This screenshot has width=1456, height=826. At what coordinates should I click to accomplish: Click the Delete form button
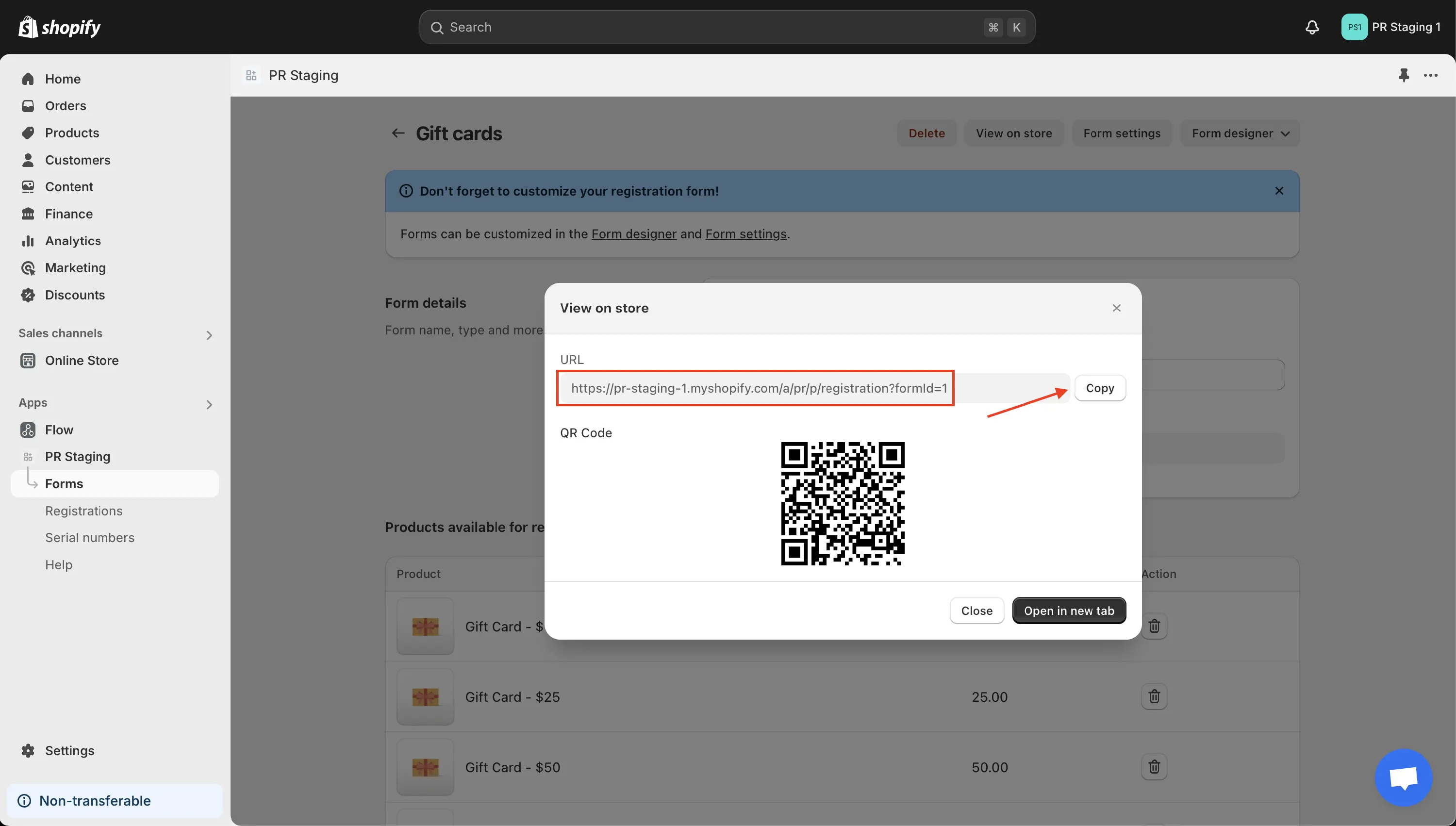pyautogui.click(x=926, y=133)
